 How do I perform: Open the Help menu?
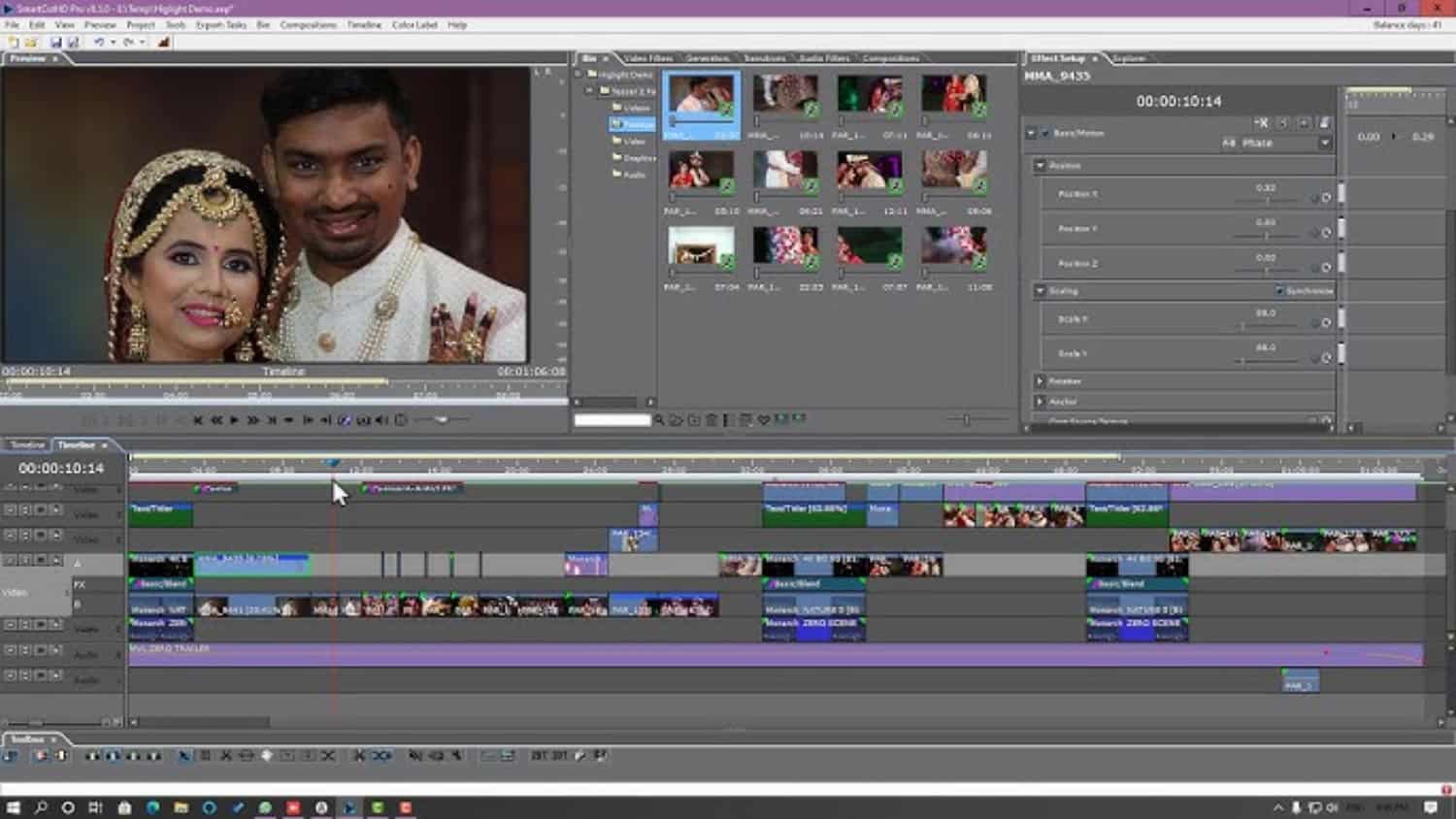coord(457,25)
